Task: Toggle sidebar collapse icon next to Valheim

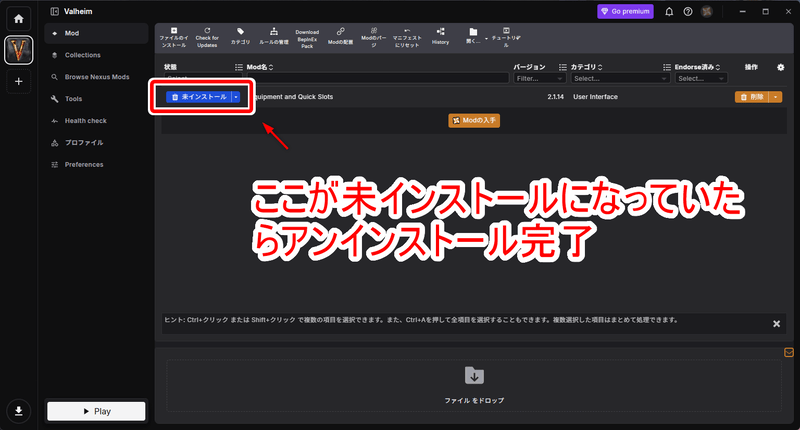Action: (x=55, y=11)
